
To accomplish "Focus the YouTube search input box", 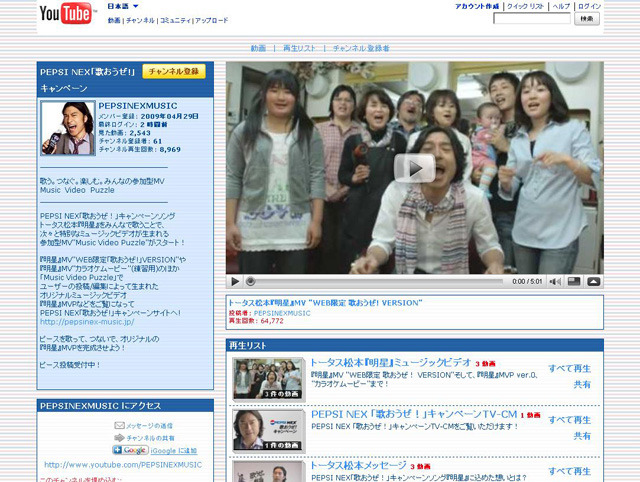I will coord(532,18).
